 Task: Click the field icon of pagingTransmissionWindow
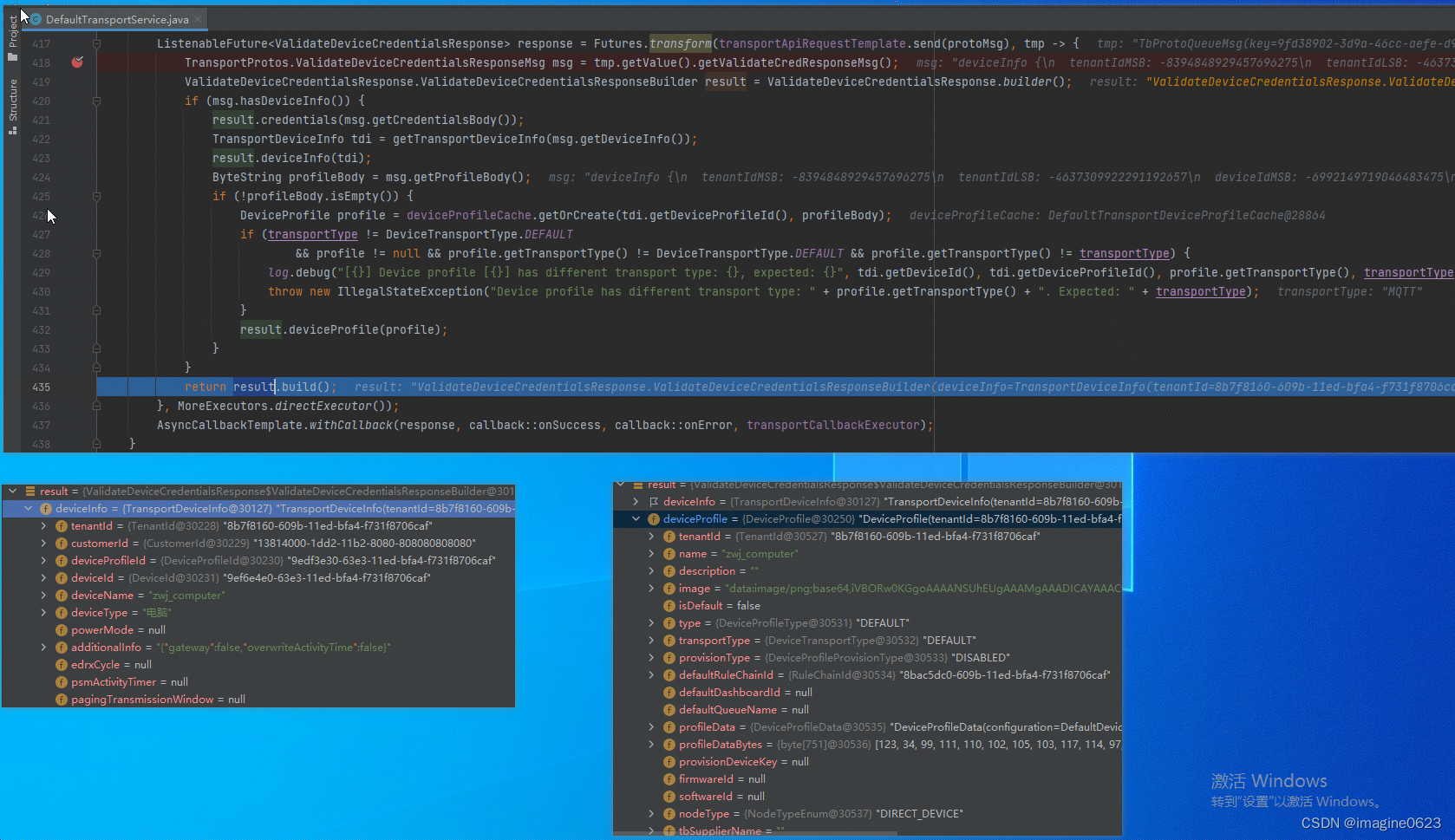(62, 700)
